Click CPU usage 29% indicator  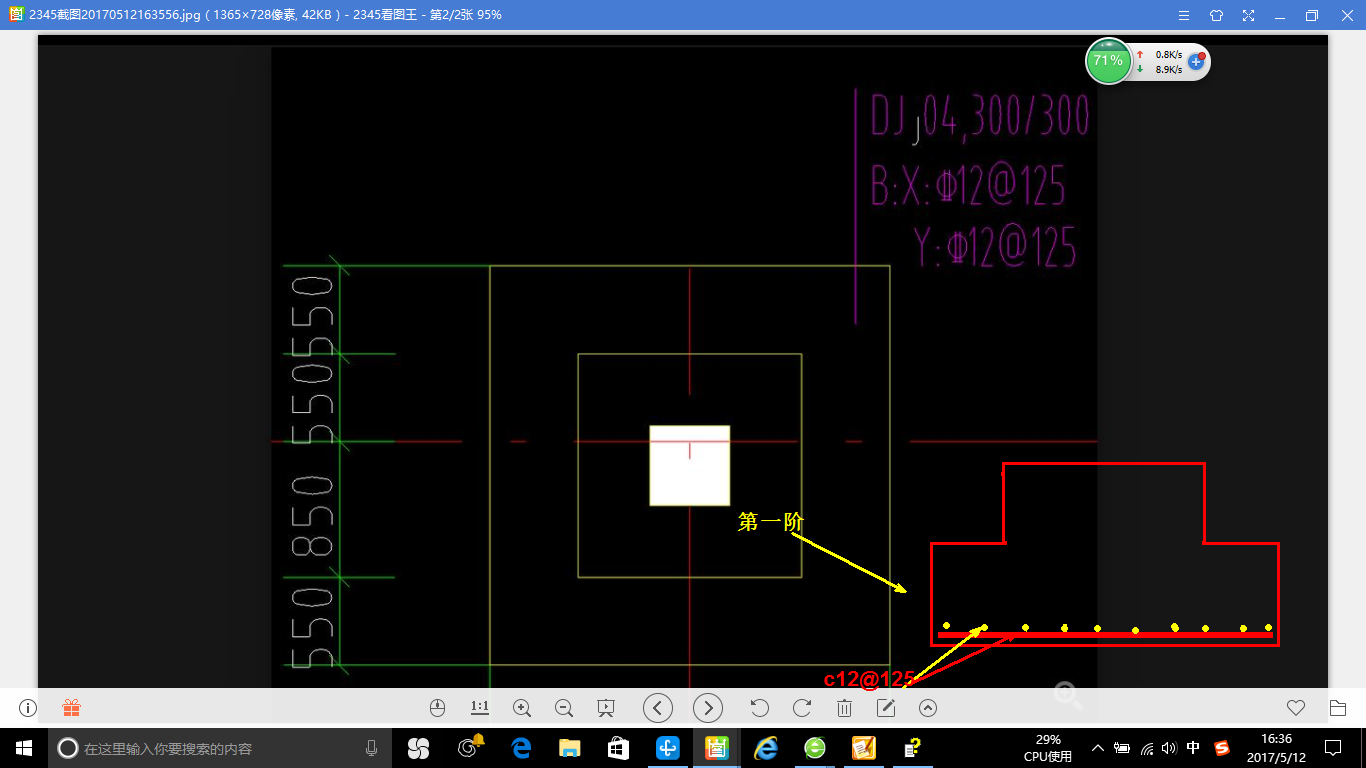click(x=1048, y=747)
